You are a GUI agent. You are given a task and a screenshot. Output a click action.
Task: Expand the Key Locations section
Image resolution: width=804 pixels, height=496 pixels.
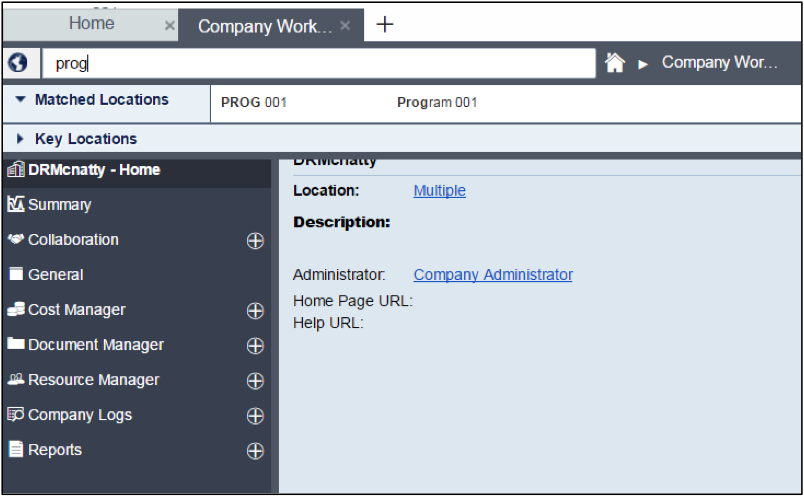(x=20, y=139)
